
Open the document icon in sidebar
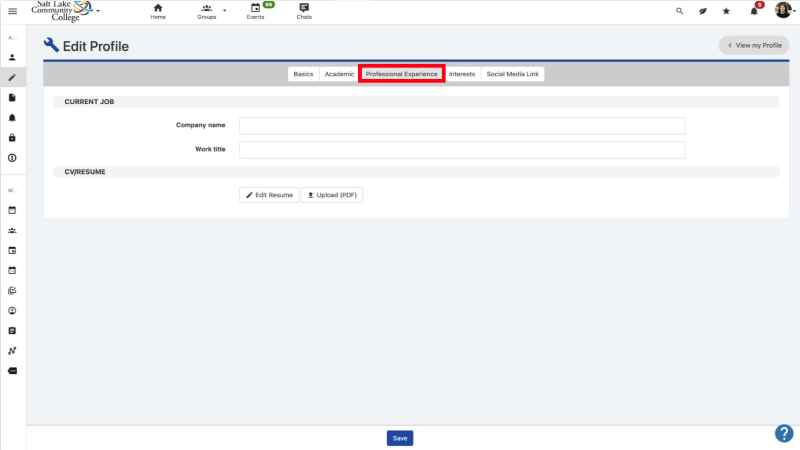click(x=12, y=97)
